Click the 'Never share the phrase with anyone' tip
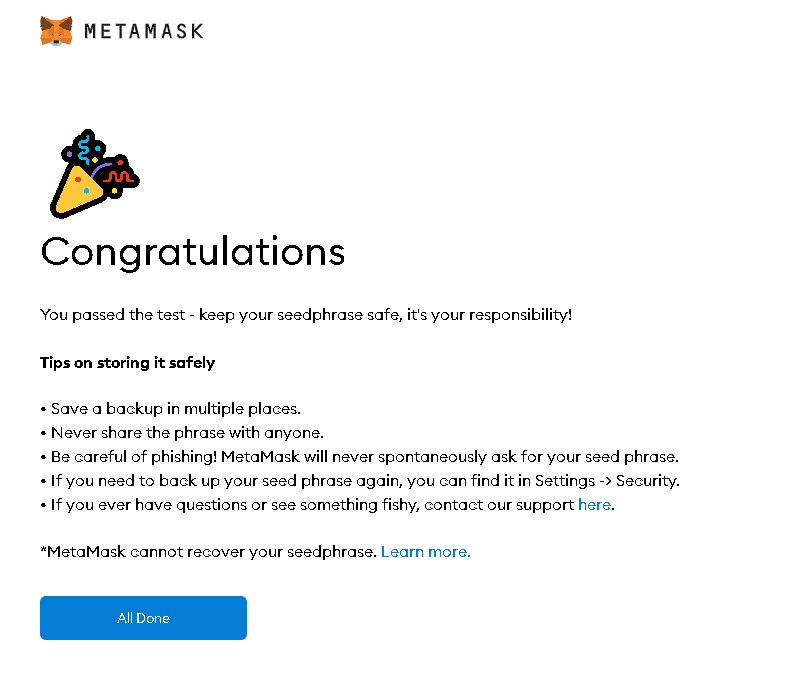This screenshot has height=698, width=790. [x=187, y=433]
